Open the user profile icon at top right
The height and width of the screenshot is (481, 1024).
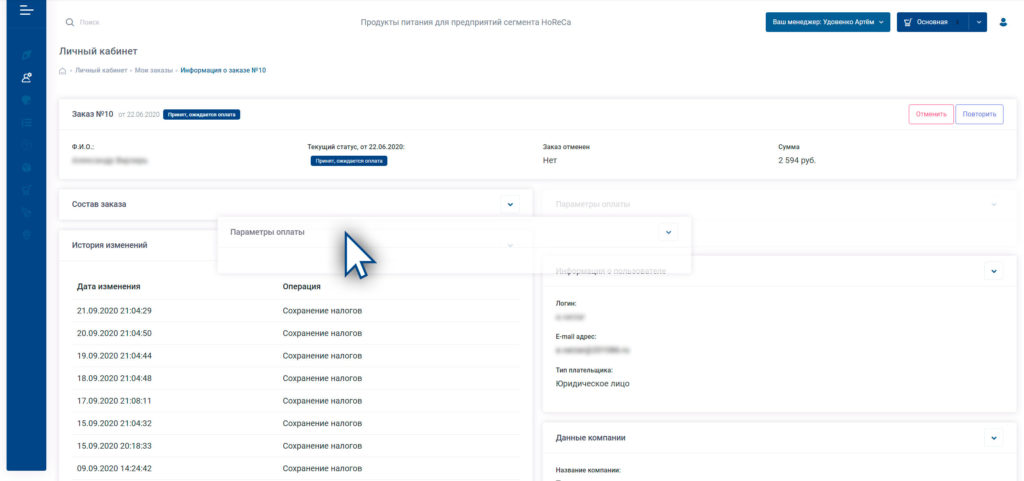click(x=1003, y=22)
